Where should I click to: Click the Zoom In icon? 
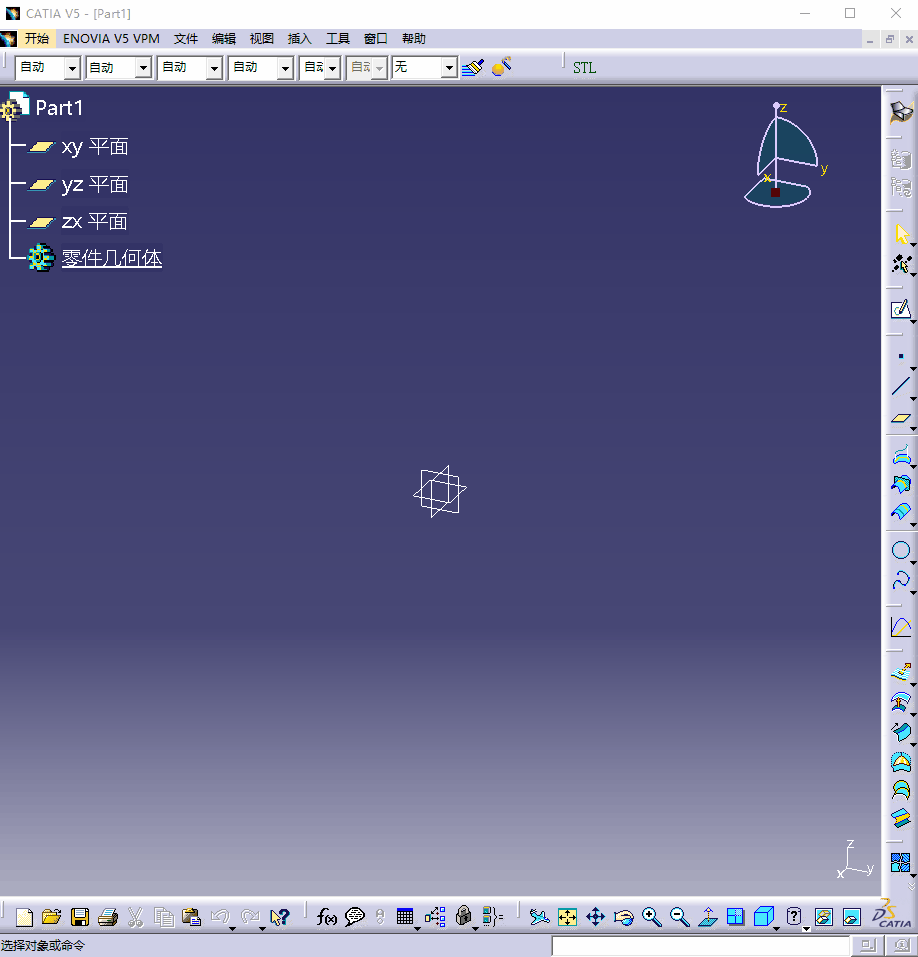pos(652,916)
